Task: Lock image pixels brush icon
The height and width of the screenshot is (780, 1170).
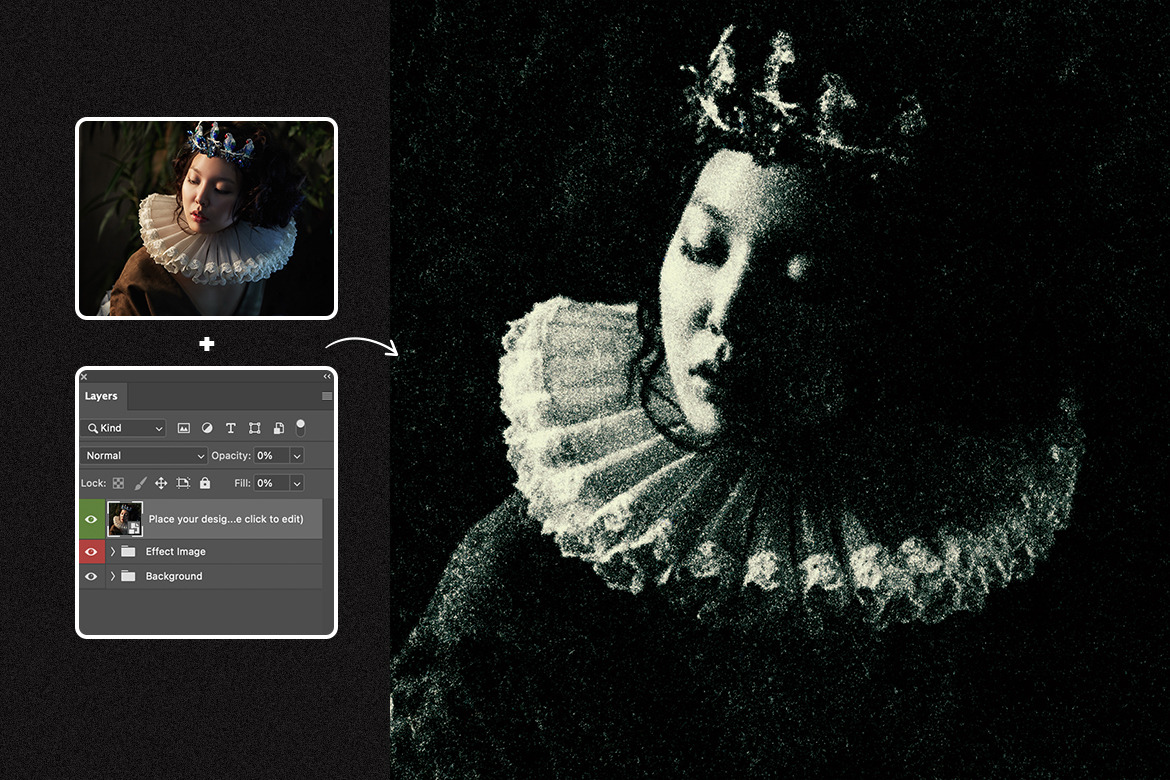Action: click(x=140, y=483)
